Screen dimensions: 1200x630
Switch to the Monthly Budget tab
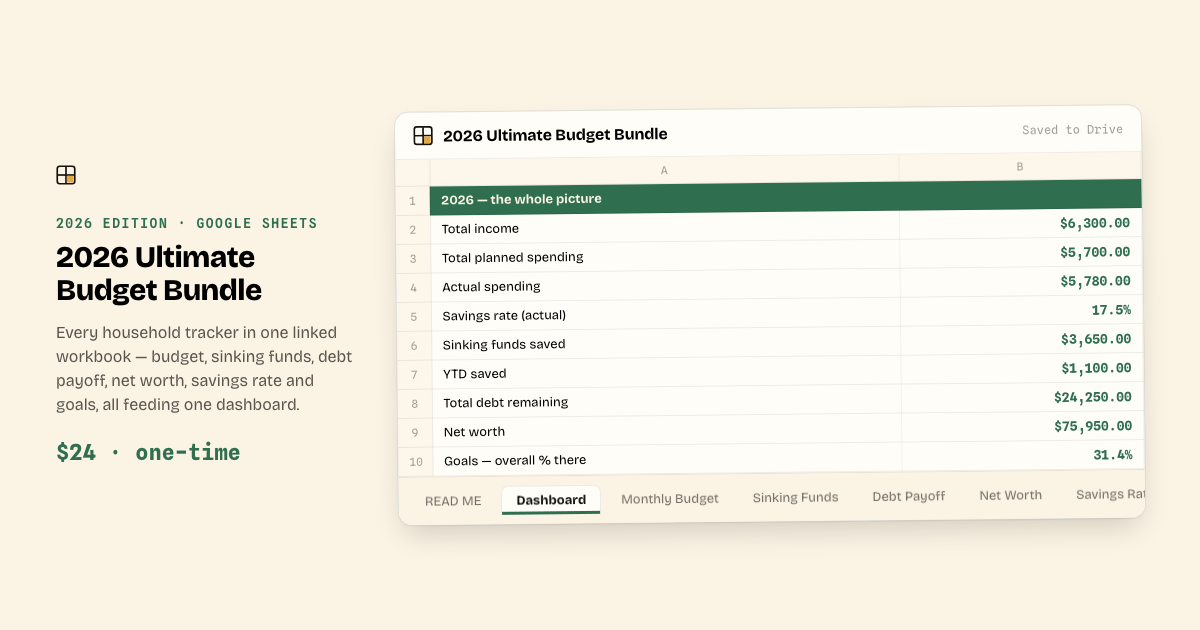(x=670, y=498)
